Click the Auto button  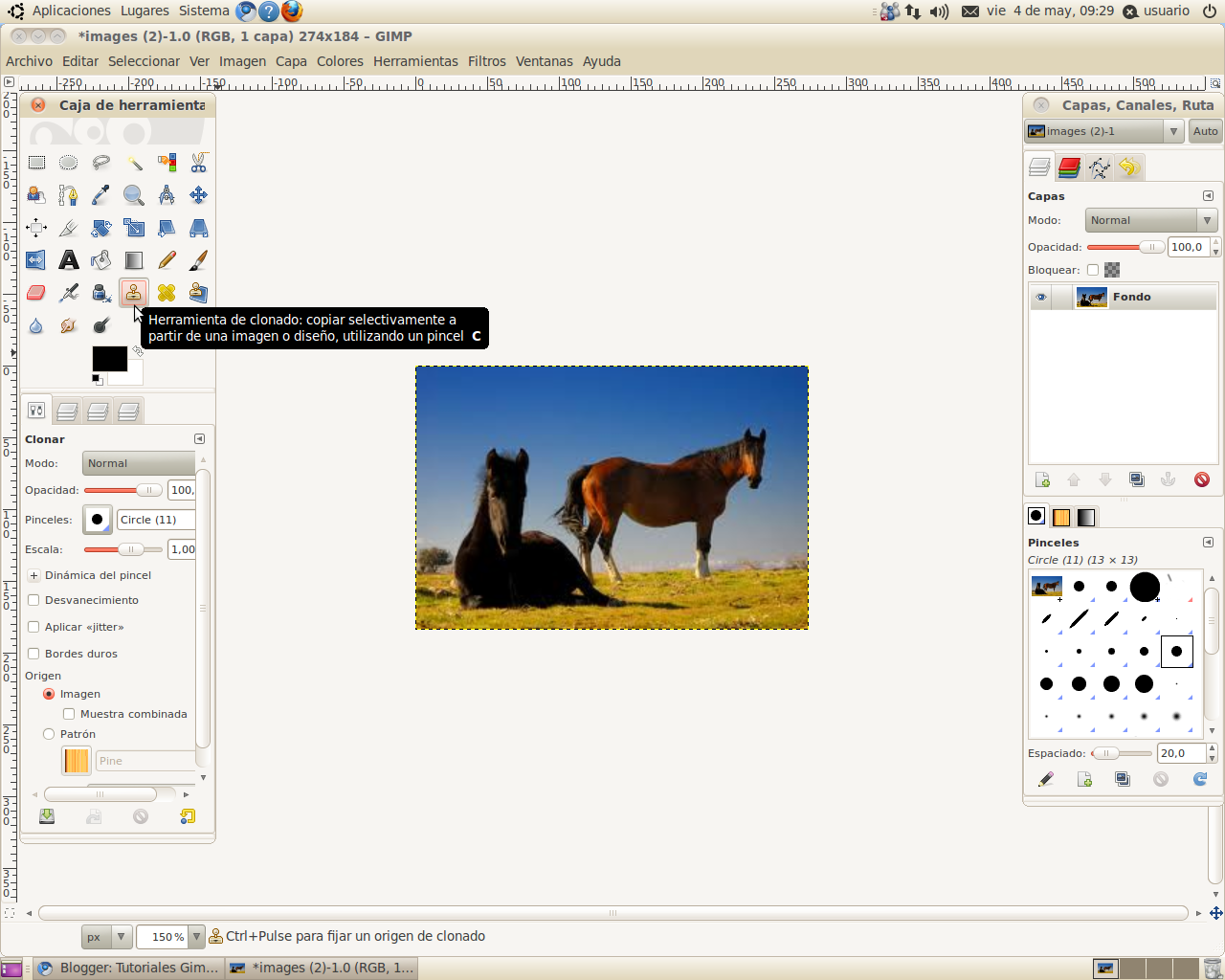coord(1206,131)
